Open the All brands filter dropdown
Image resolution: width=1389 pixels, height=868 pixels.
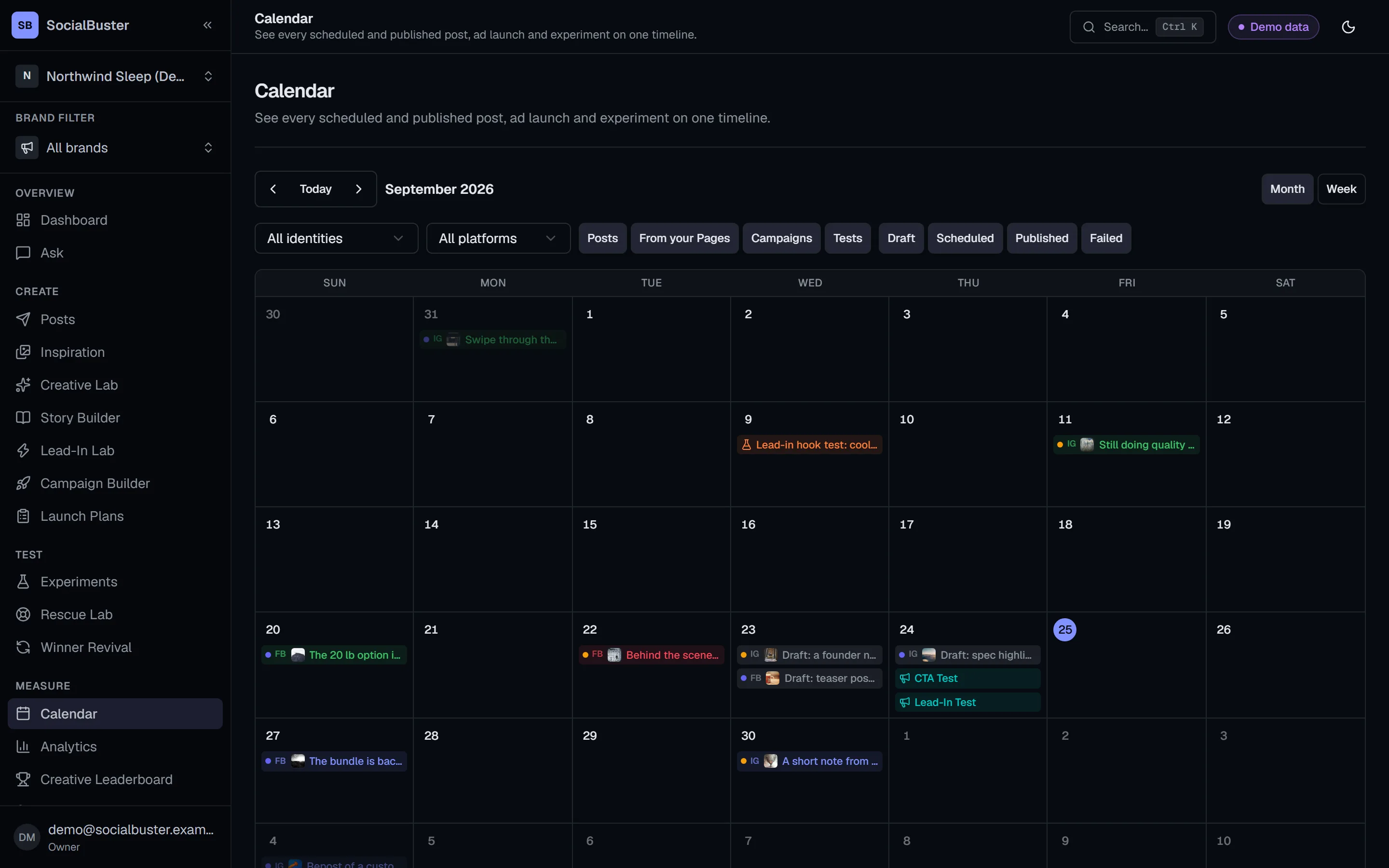point(115,148)
